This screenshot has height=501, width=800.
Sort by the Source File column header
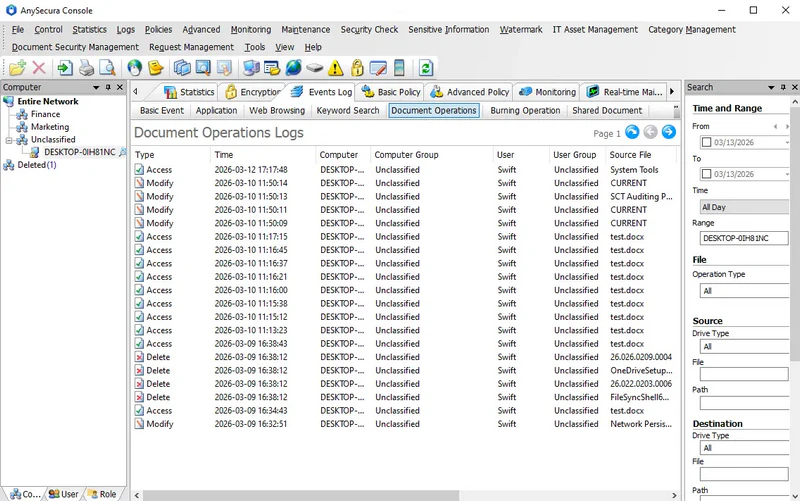tap(642, 155)
